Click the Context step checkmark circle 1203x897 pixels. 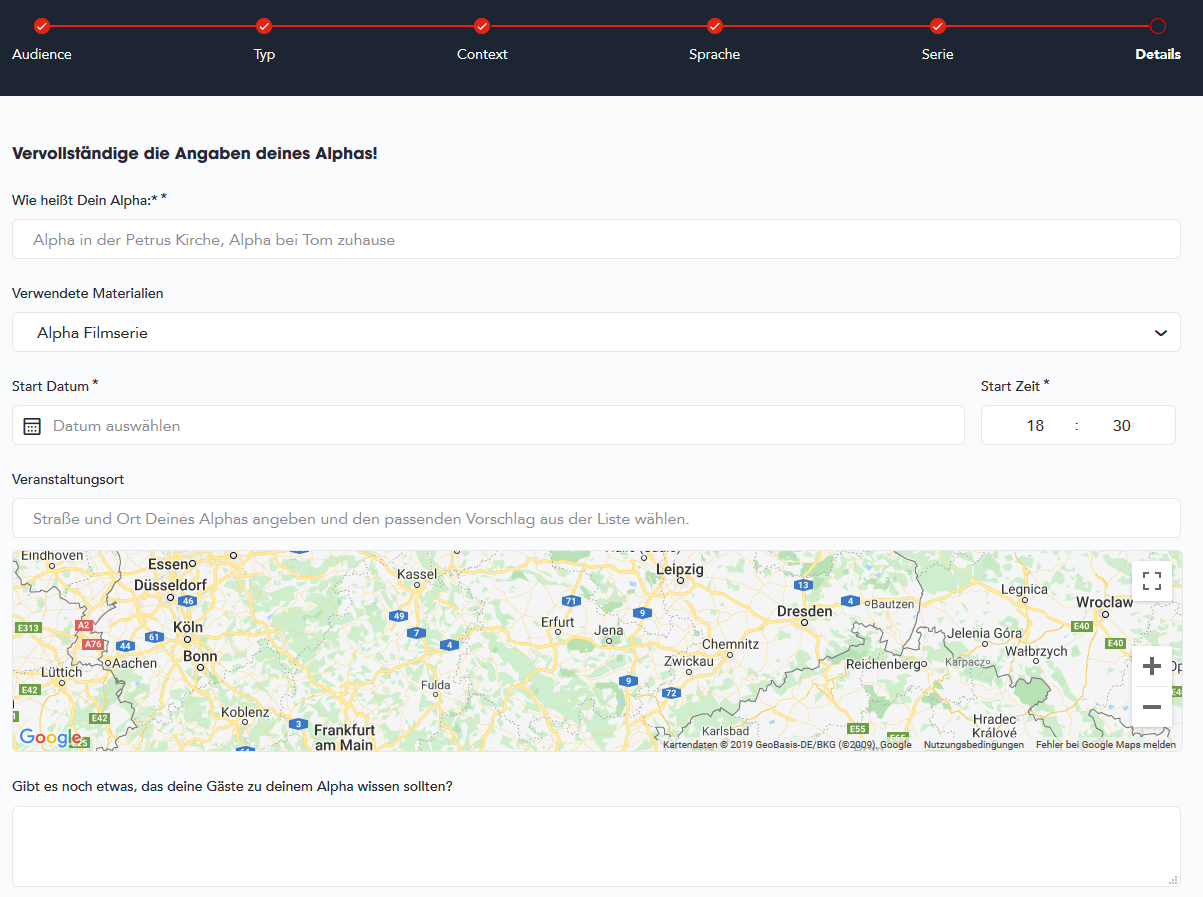(x=482, y=26)
